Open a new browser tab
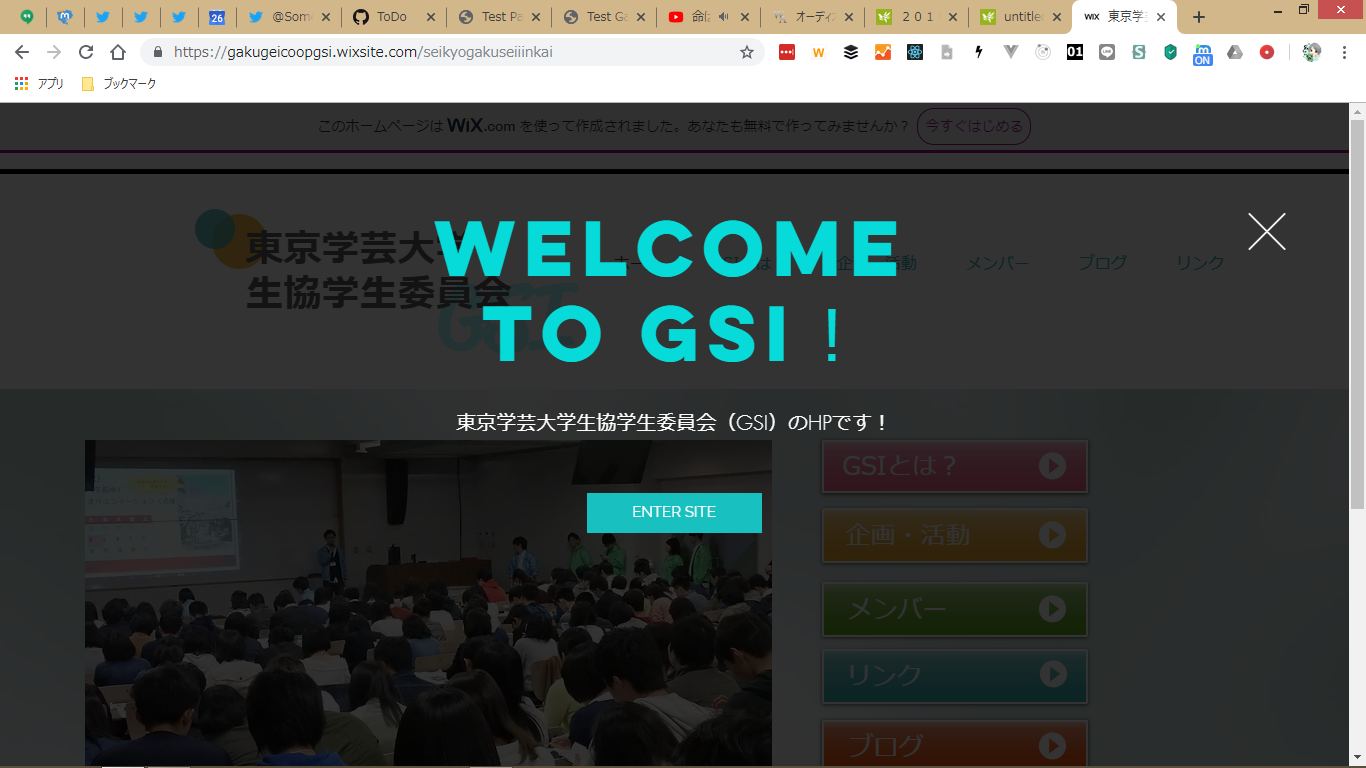This screenshot has width=1366, height=768. (x=1199, y=17)
